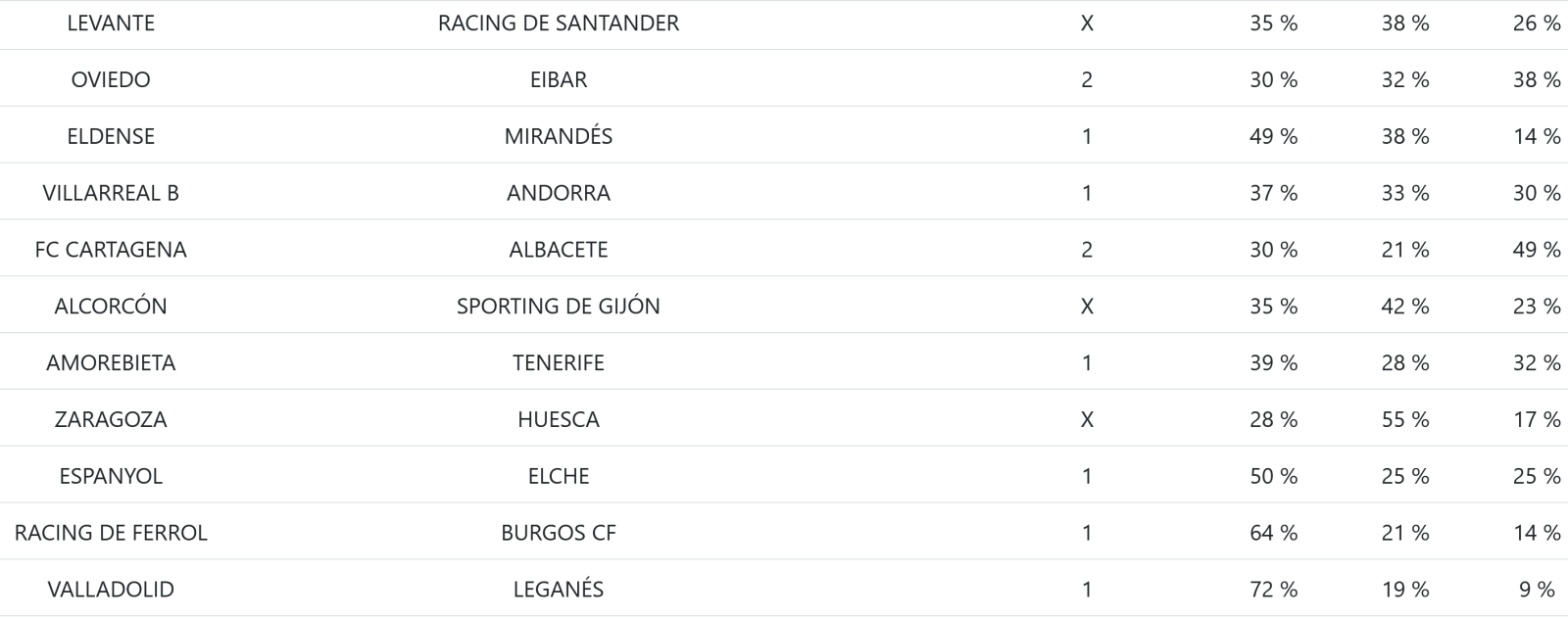Click the EIBAR away team cell

coord(559,79)
